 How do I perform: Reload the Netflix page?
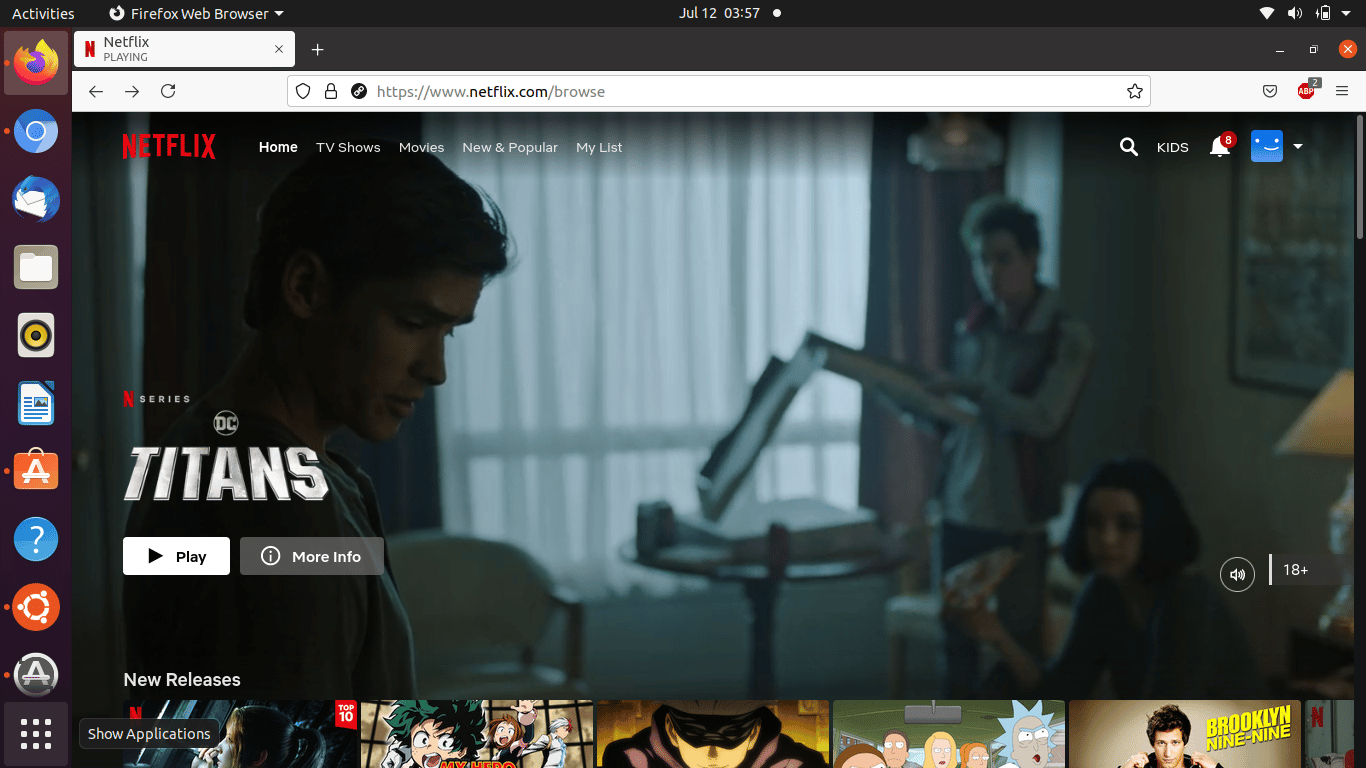[x=168, y=91]
